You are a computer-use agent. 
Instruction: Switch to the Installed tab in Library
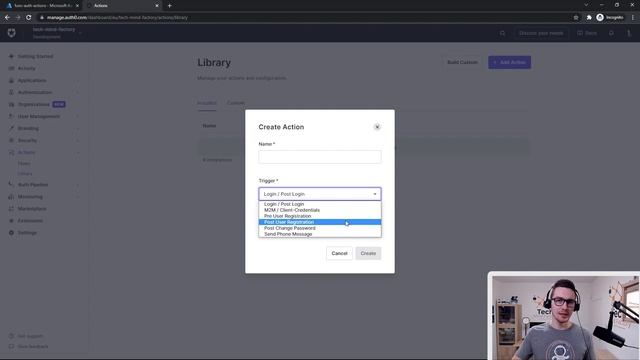coord(207,103)
